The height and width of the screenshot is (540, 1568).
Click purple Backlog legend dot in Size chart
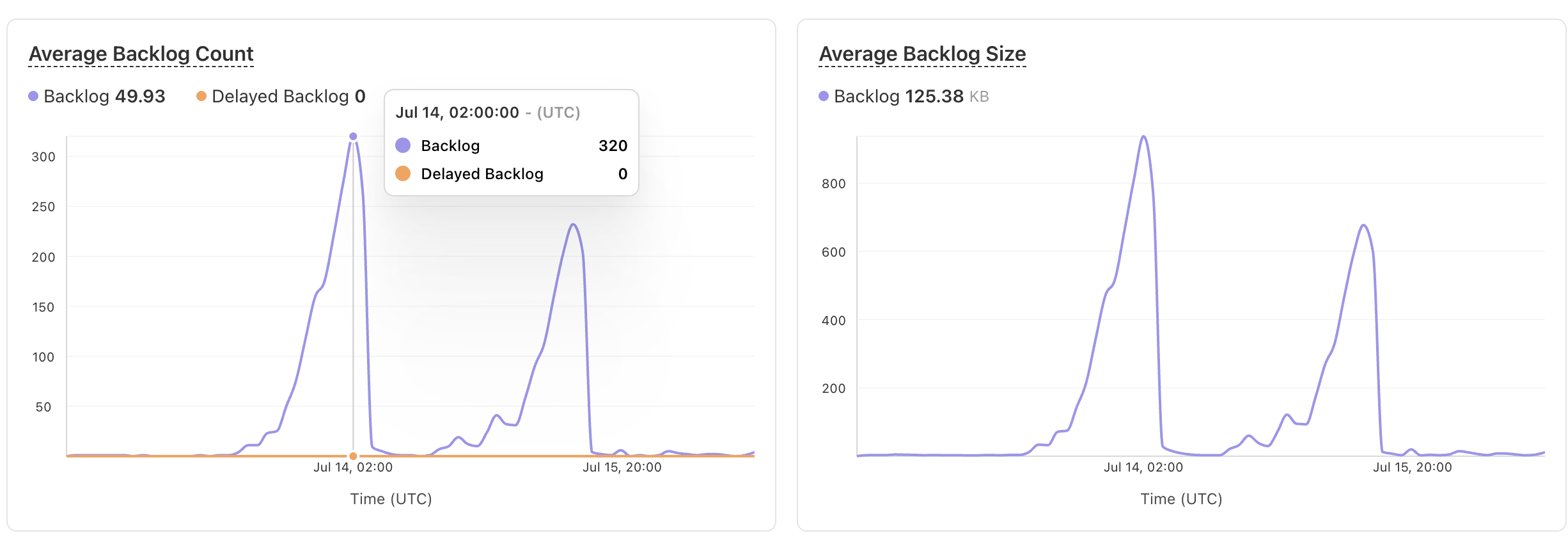click(x=824, y=96)
